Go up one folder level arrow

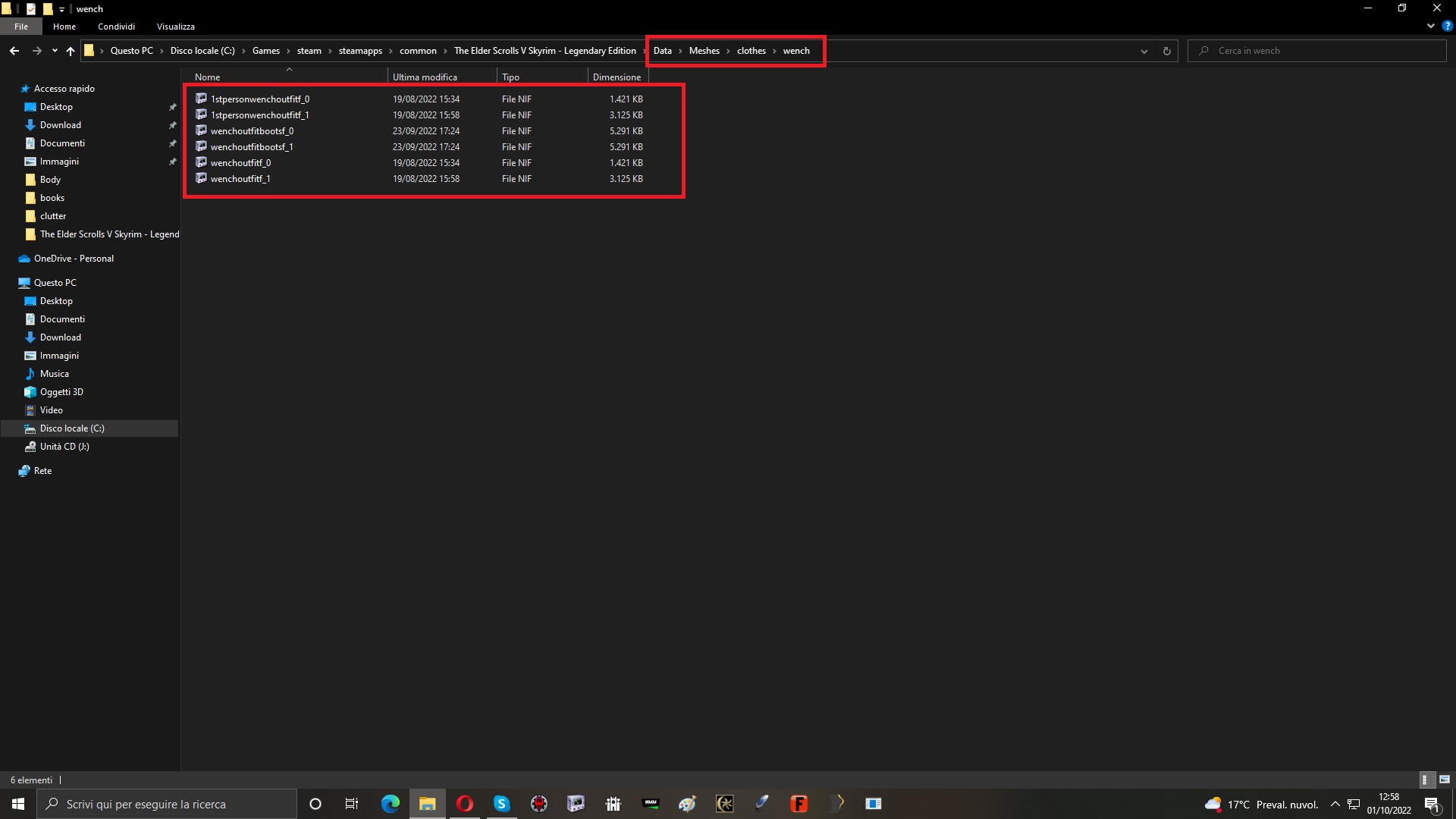[x=71, y=51]
